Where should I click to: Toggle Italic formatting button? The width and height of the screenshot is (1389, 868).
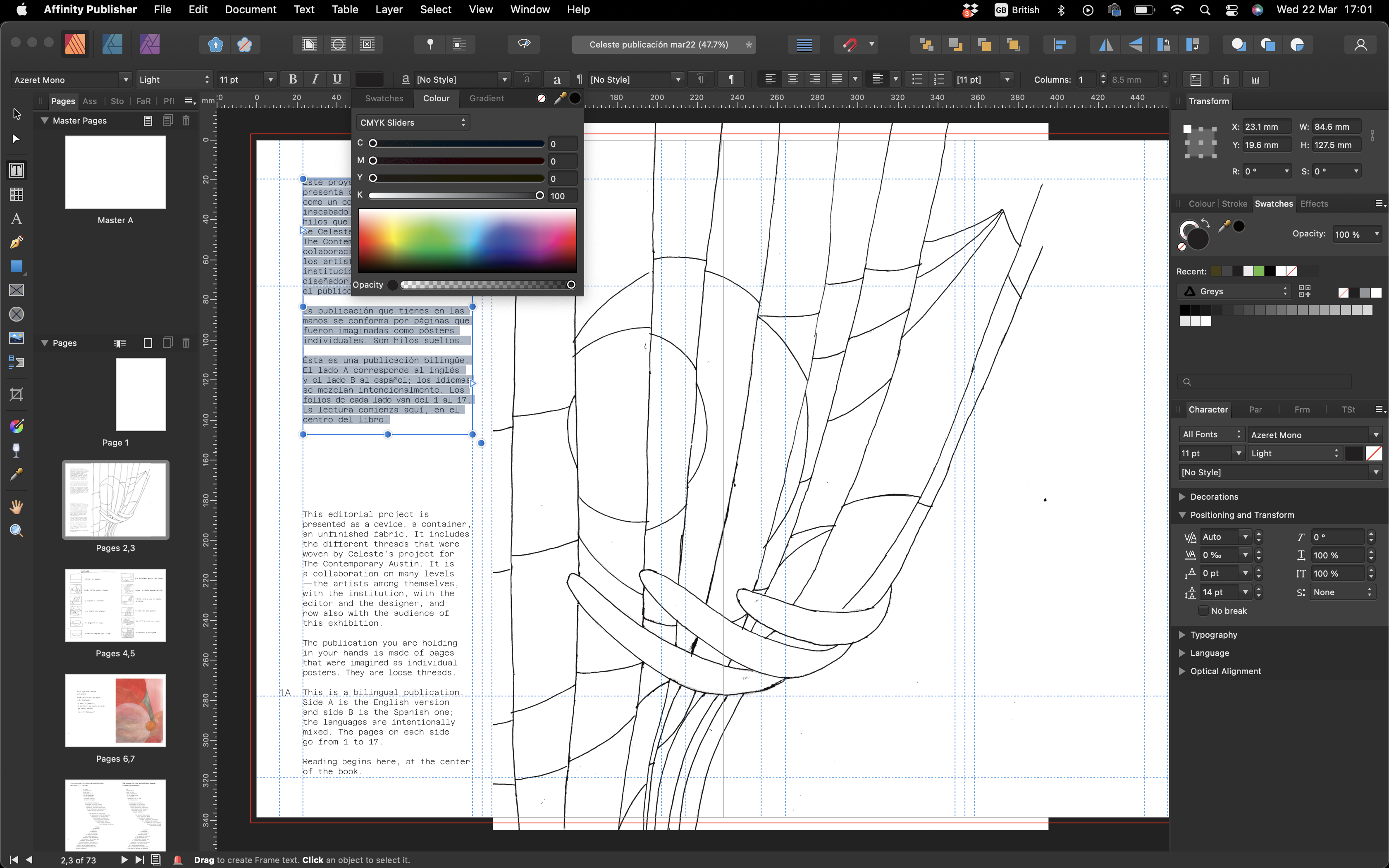315,79
